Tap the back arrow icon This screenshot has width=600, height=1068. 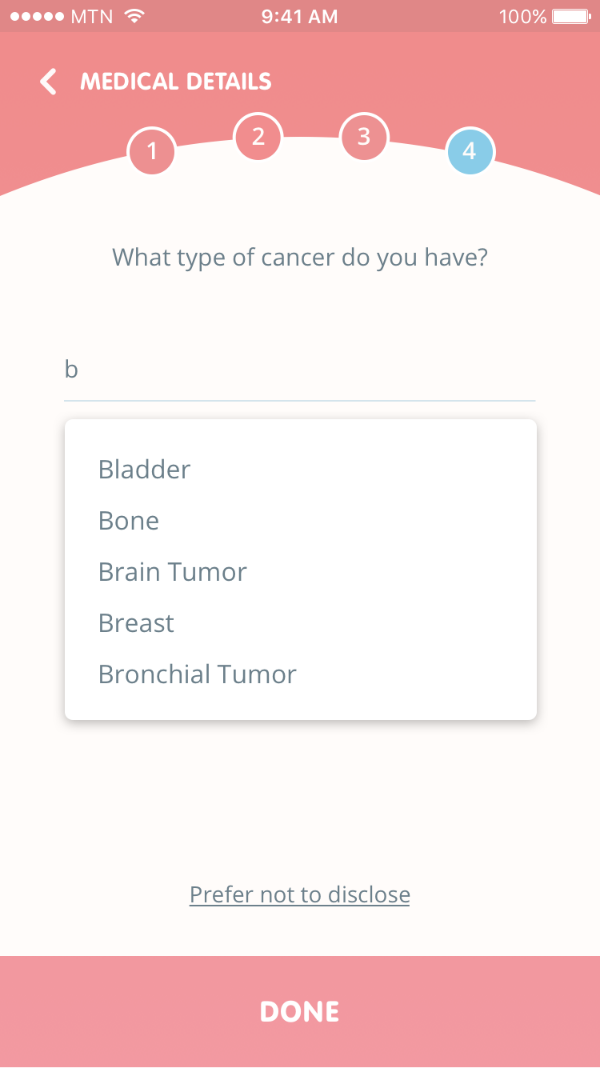click(48, 82)
